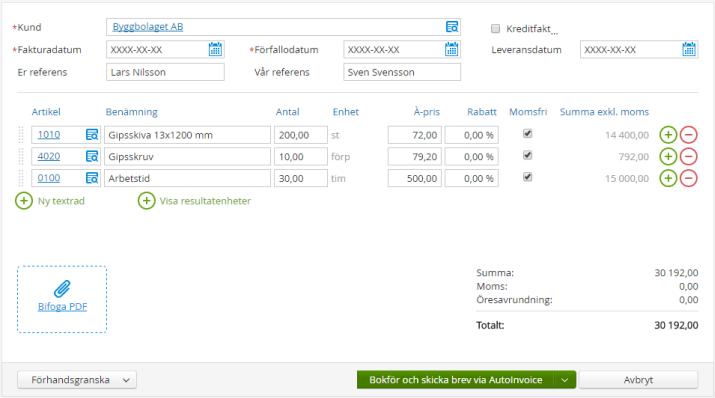The width and height of the screenshot is (715, 398).
Task: Toggle Momsfri for Arbetstid row
Action: point(528,177)
